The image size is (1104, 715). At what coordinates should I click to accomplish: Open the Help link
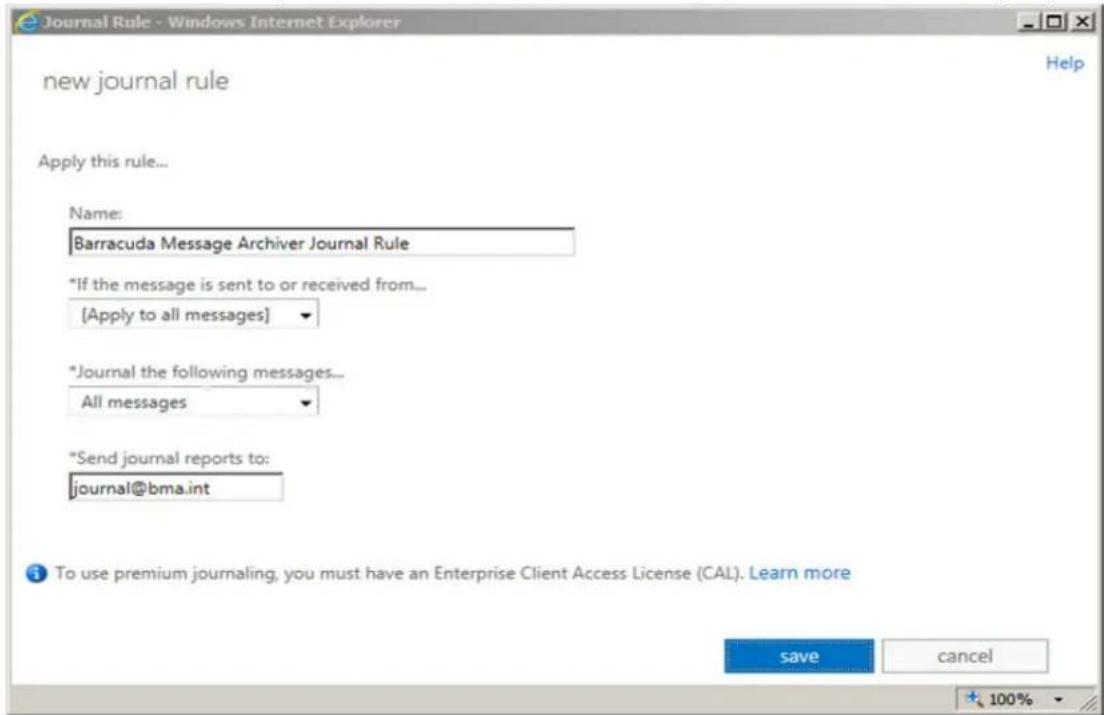point(1065,63)
